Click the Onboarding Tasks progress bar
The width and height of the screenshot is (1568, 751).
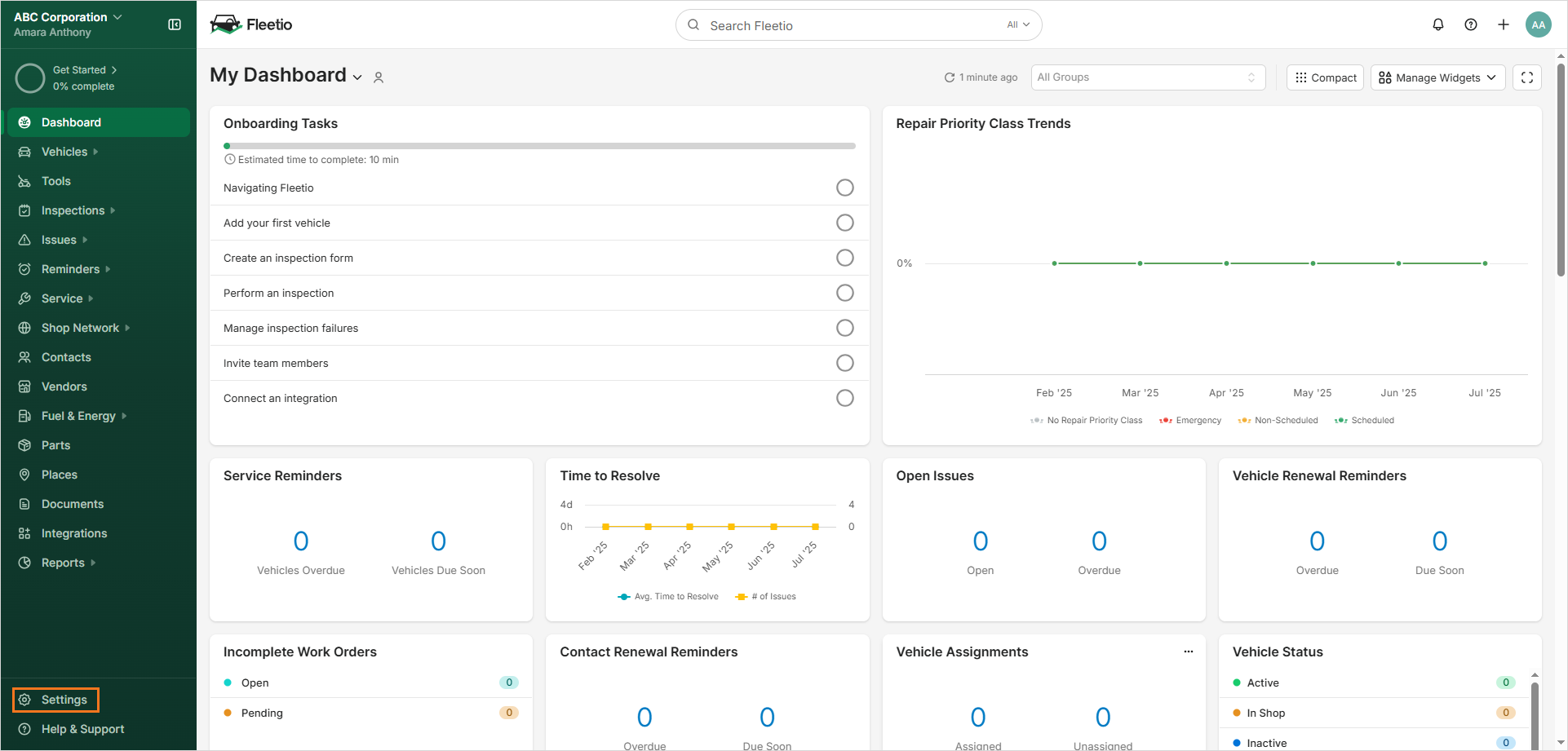[x=539, y=146]
